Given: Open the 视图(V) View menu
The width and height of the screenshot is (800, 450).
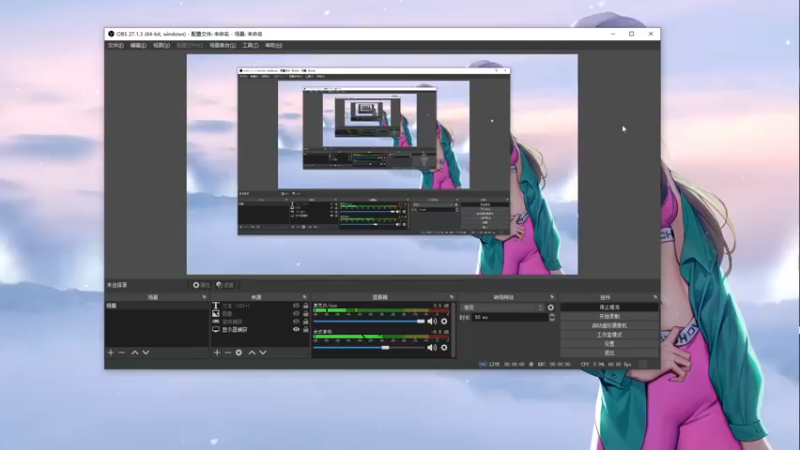Looking at the screenshot, I should [x=161, y=45].
